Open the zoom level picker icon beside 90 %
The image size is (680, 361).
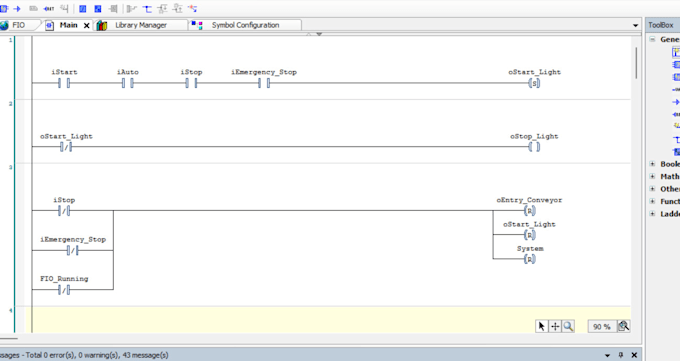click(x=624, y=326)
